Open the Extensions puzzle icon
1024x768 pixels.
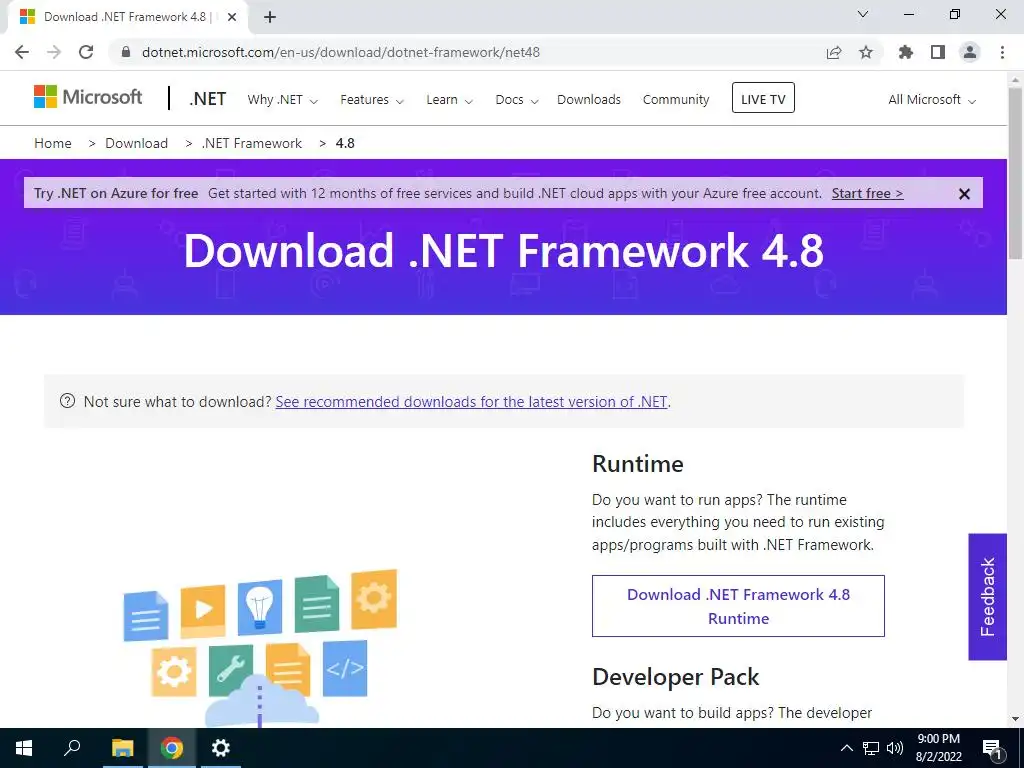(906, 52)
